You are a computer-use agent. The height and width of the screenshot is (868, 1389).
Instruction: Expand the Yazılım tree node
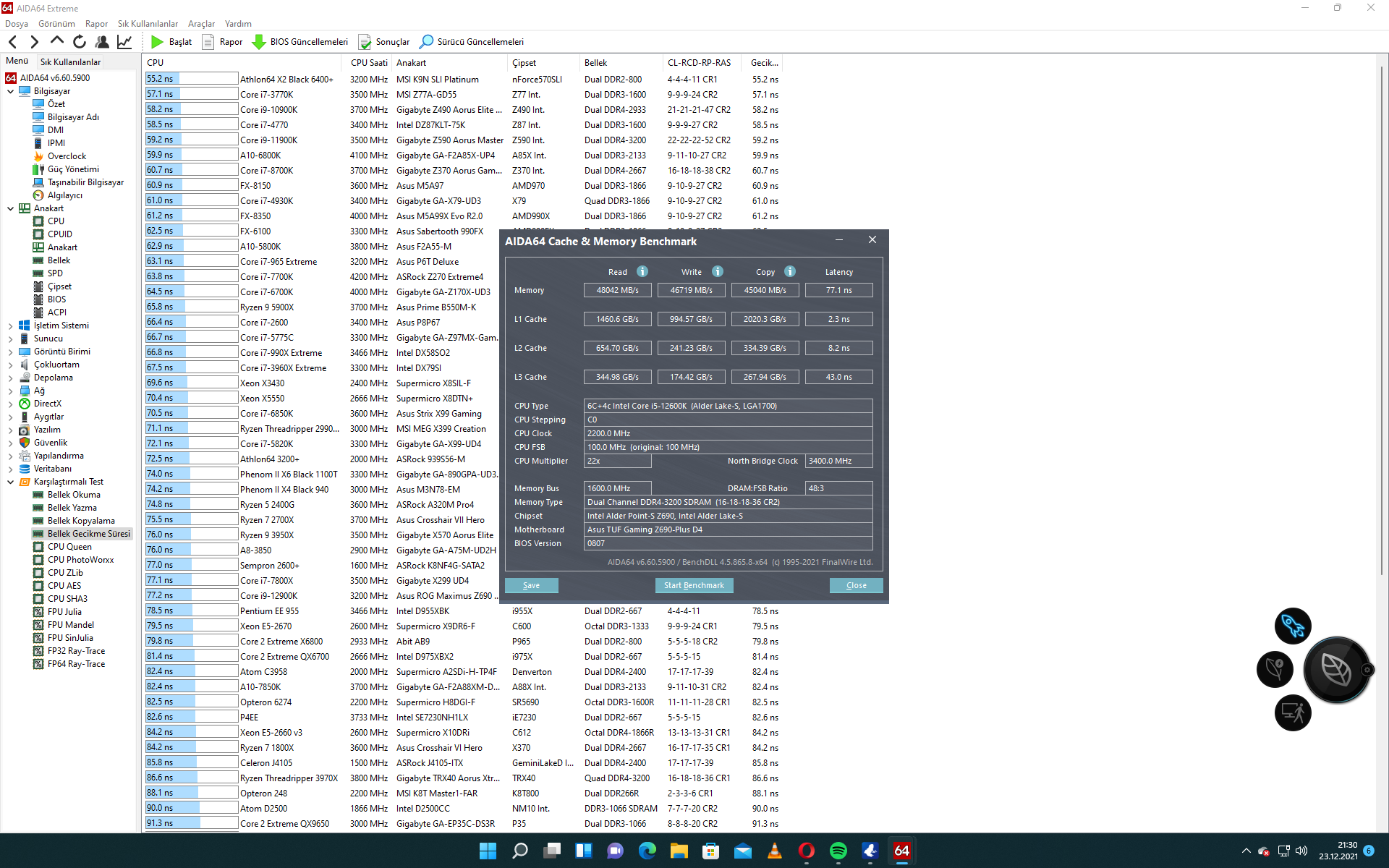click(x=10, y=430)
